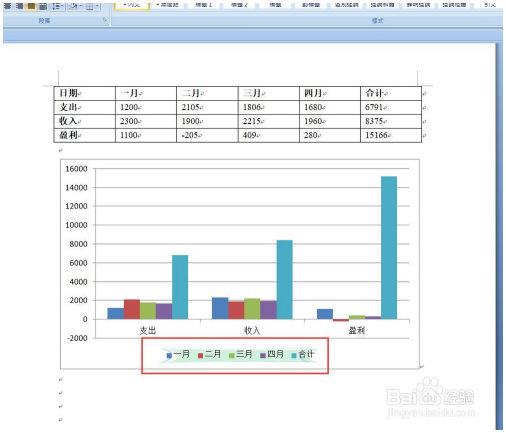
Task: Click the align center paragraph icon
Action: pyautogui.click(x=7, y=6)
